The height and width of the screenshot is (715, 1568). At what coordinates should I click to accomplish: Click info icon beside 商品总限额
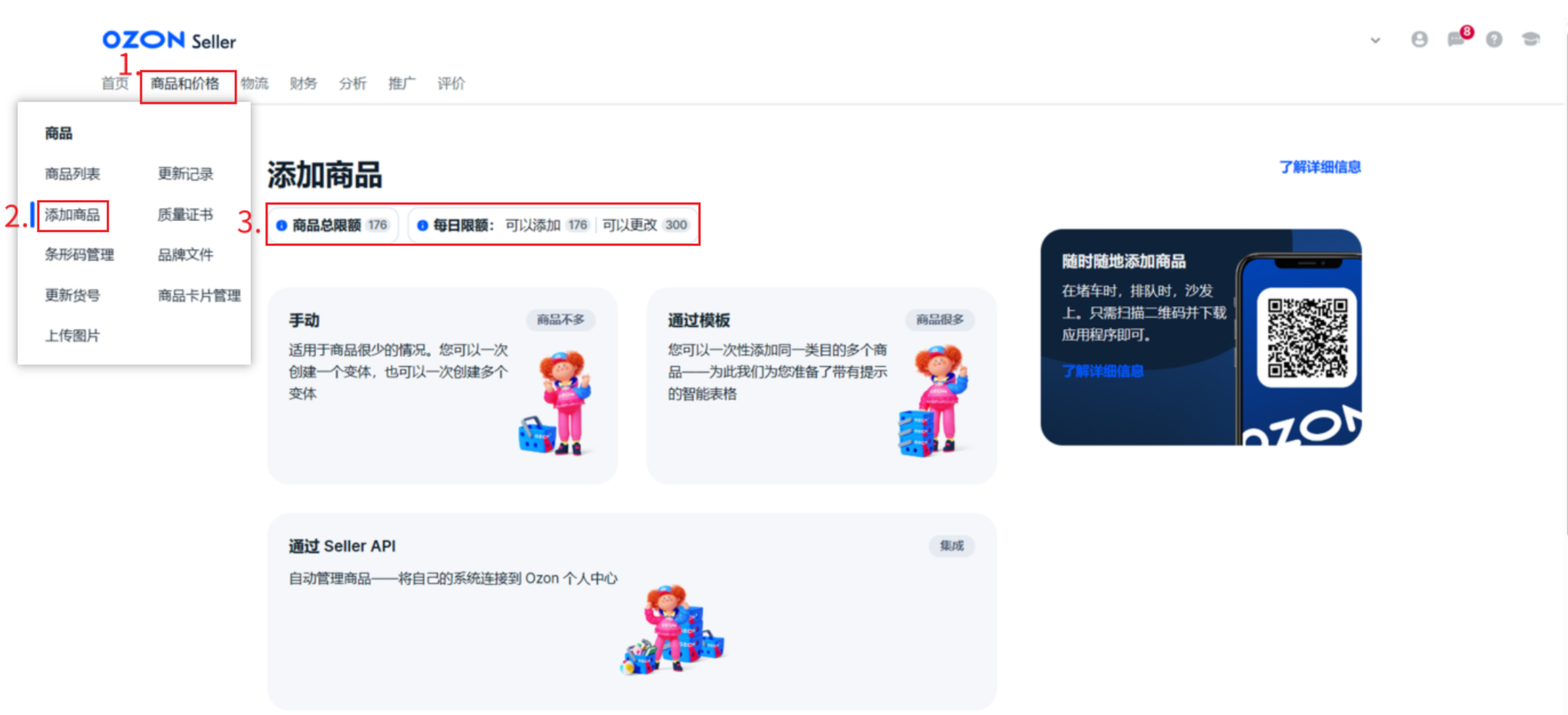[x=282, y=225]
